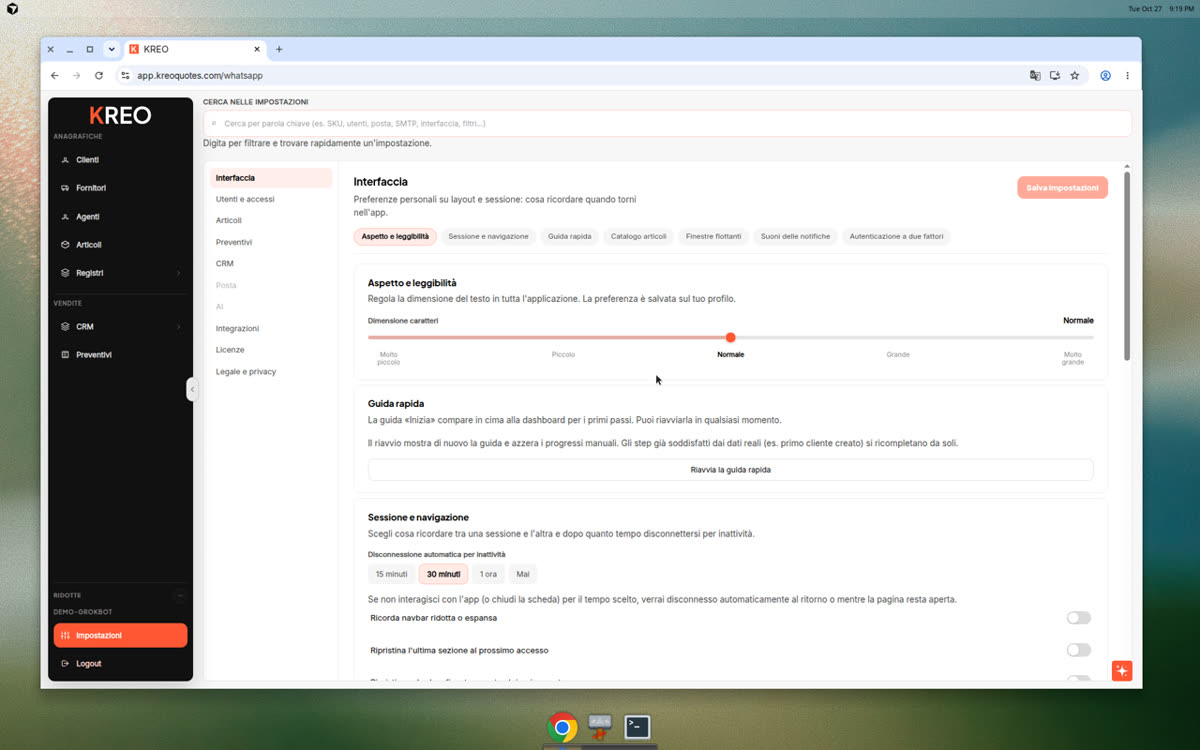1200x750 pixels.
Task: Open the orange sparkle assistant button
Action: [x=1122, y=671]
